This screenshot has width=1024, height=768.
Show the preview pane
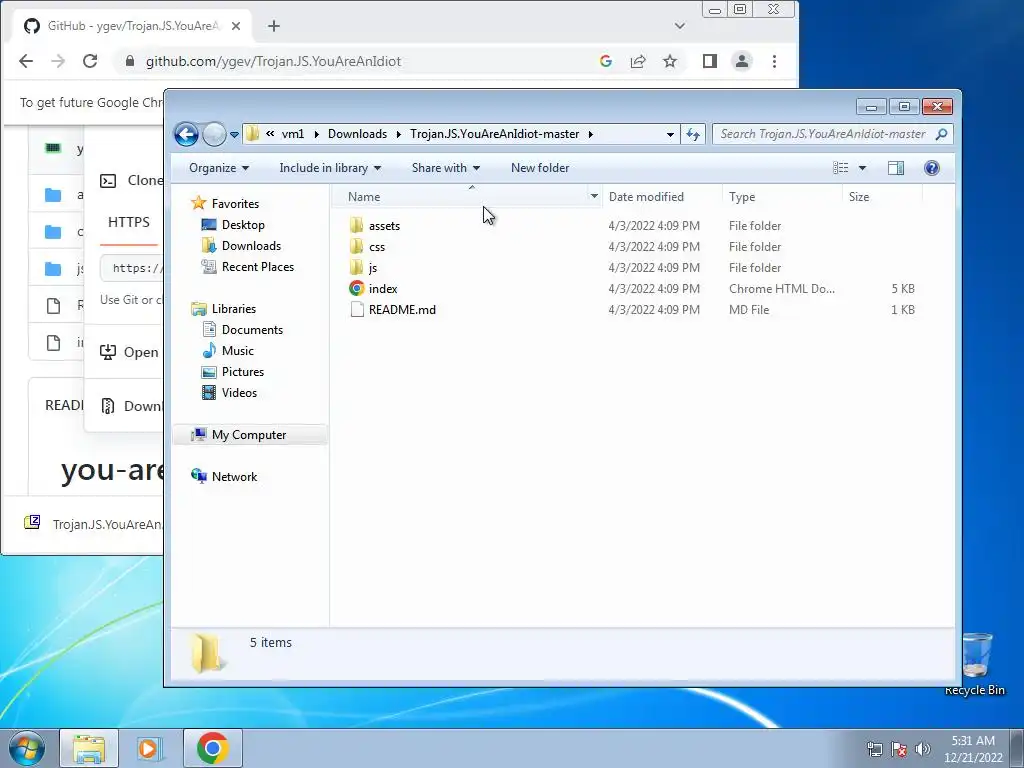click(896, 168)
